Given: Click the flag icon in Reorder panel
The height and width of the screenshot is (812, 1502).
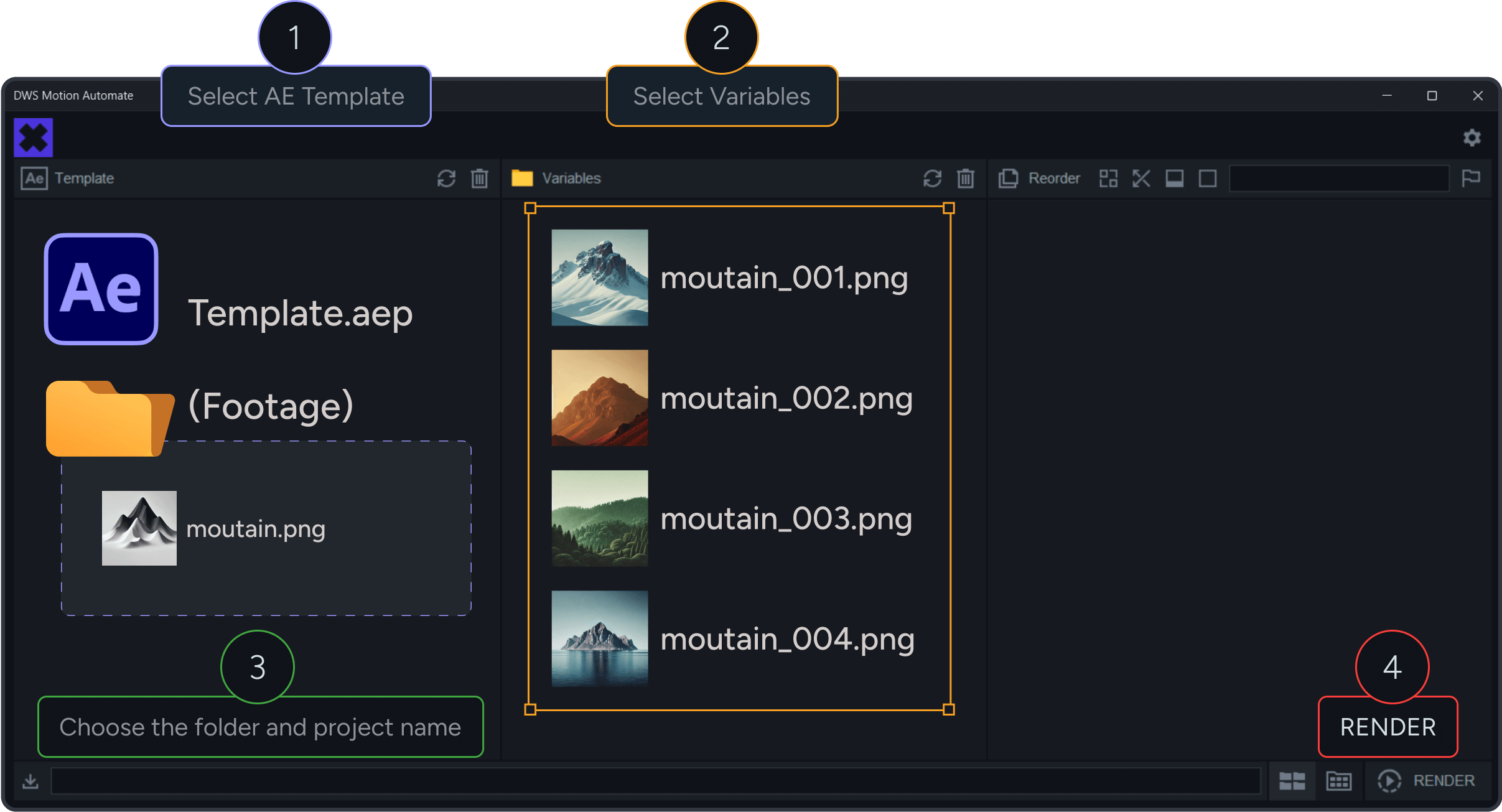Looking at the screenshot, I should (x=1471, y=179).
